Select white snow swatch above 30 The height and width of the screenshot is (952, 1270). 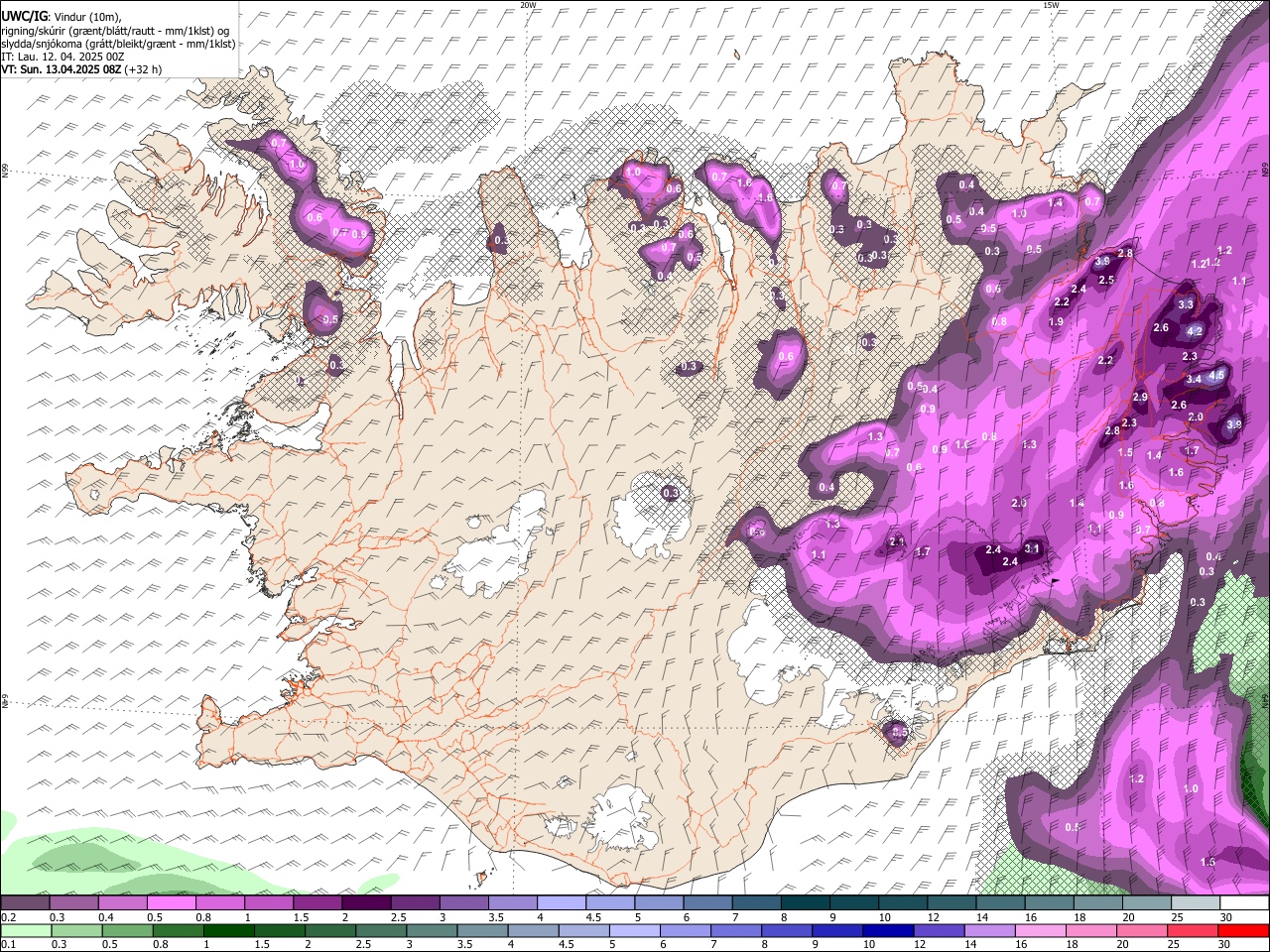coord(1244,903)
